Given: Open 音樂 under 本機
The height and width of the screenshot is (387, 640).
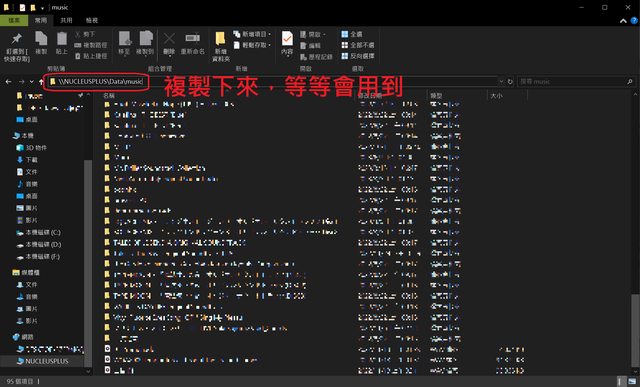Looking at the screenshot, I should (27, 184).
